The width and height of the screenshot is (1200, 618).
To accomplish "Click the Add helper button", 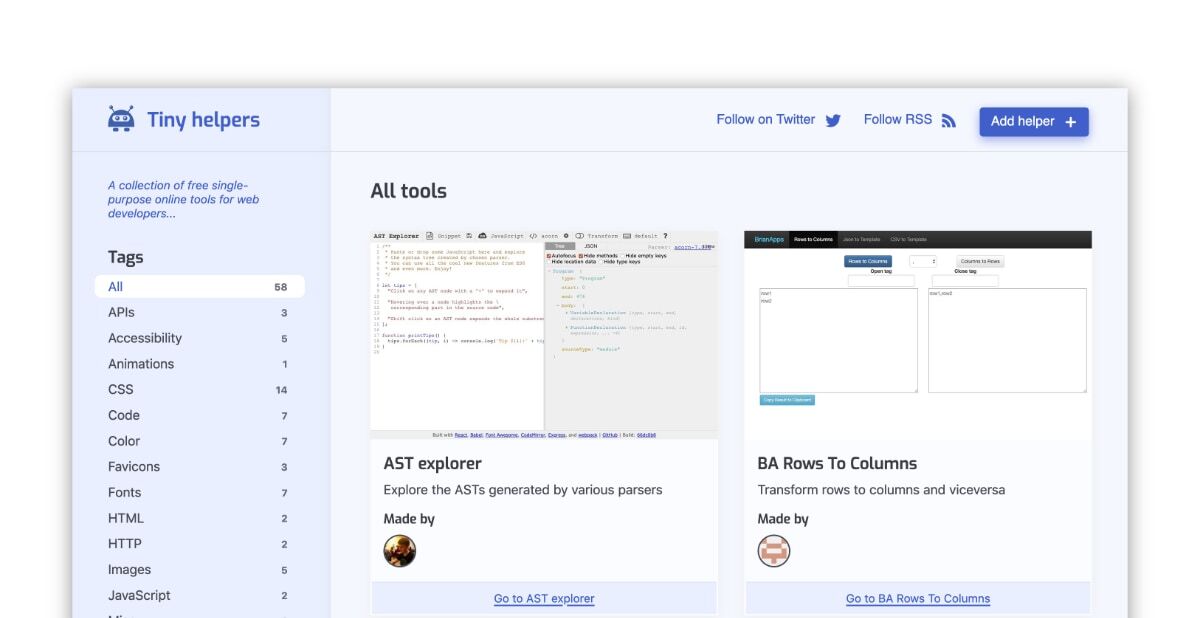I will coord(1034,122).
